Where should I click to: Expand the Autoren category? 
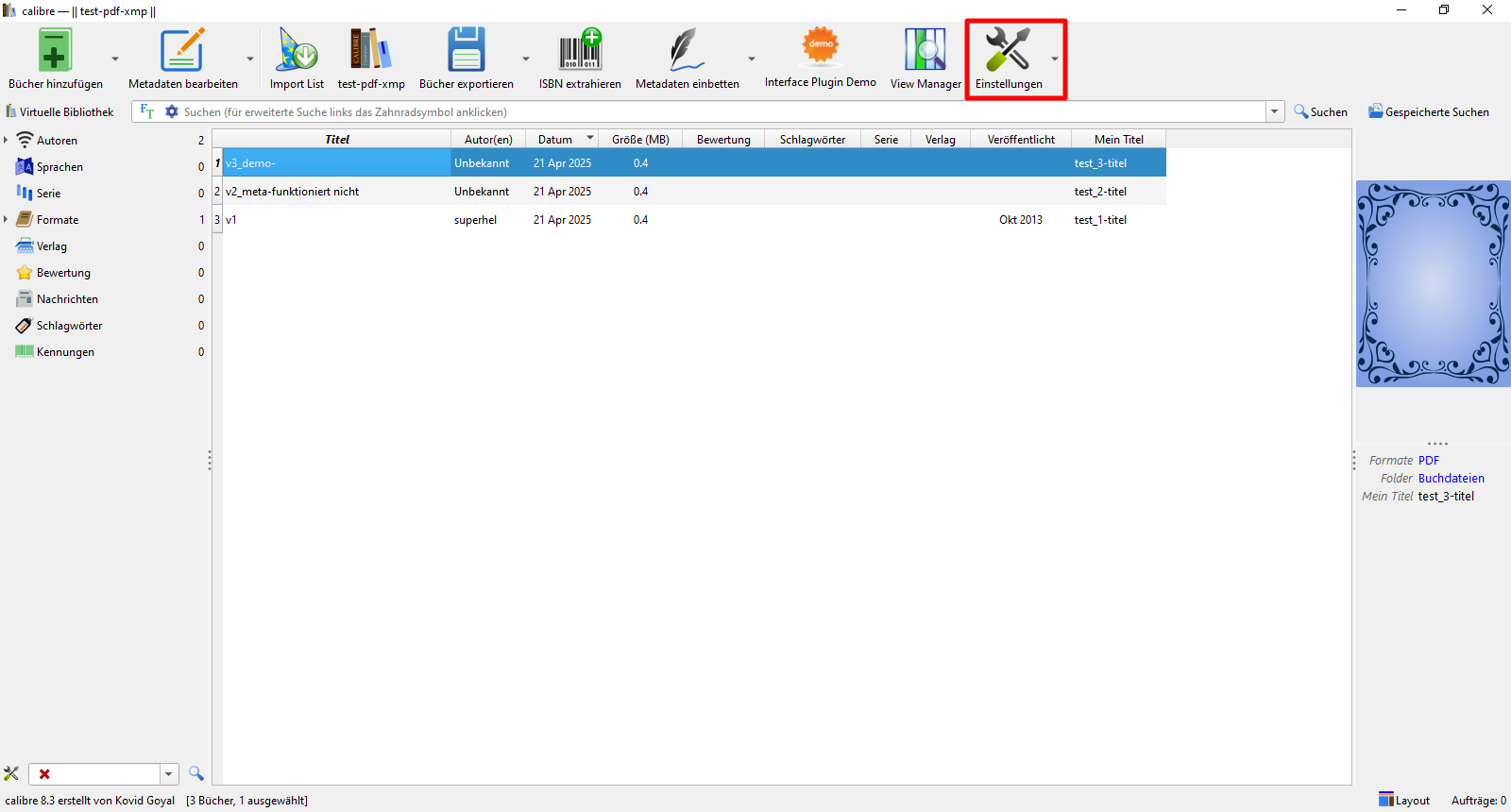click(6, 140)
